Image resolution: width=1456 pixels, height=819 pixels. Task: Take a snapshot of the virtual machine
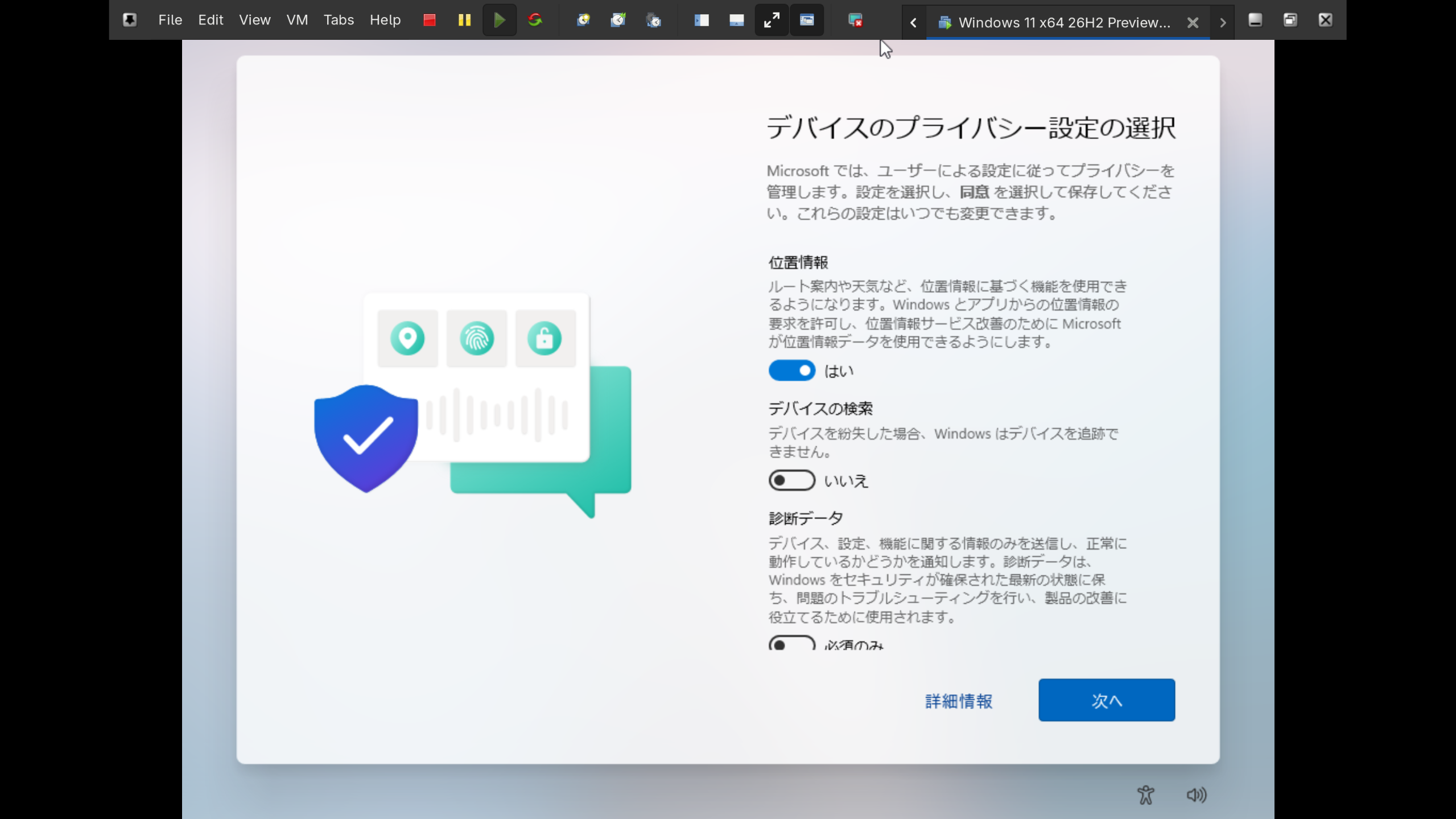tap(583, 20)
